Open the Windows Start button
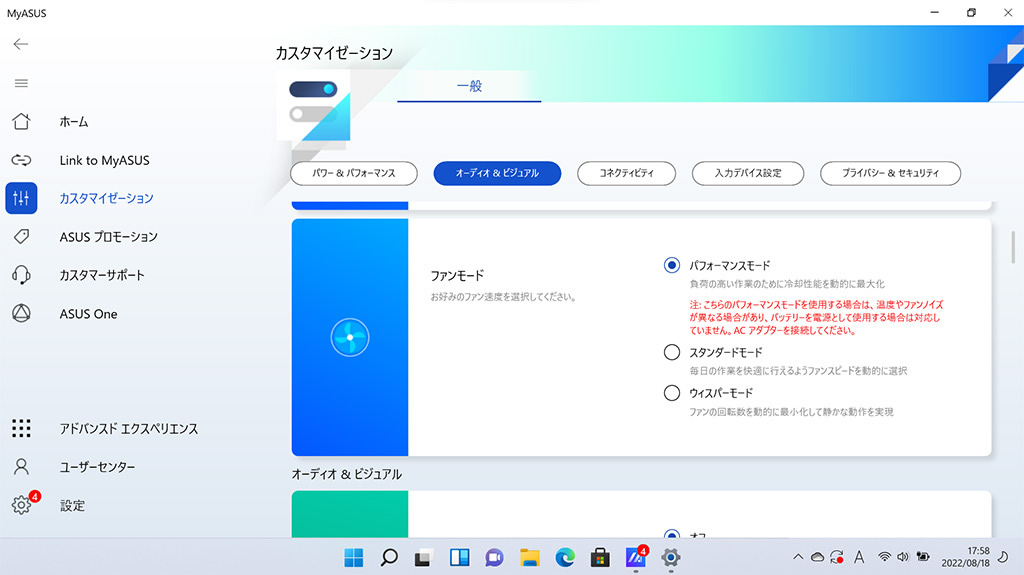Screen dimensions: 1024x575 [353, 557]
